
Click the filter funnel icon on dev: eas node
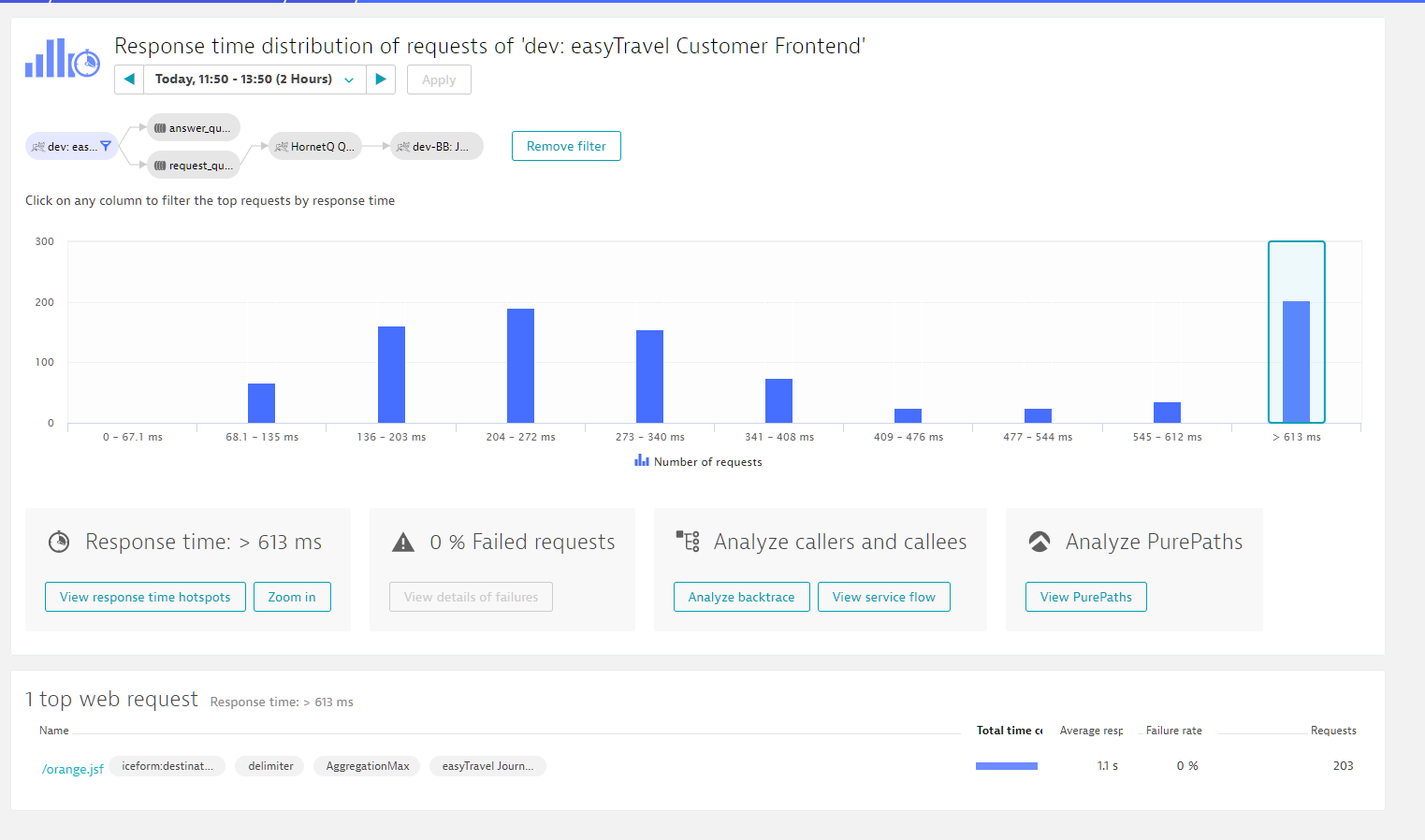(106, 146)
